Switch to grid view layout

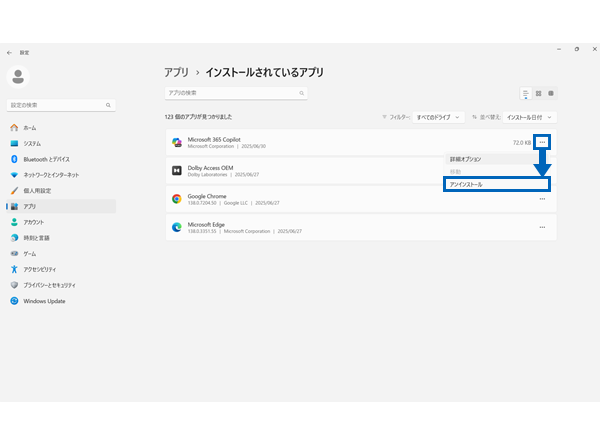[538, 93]
